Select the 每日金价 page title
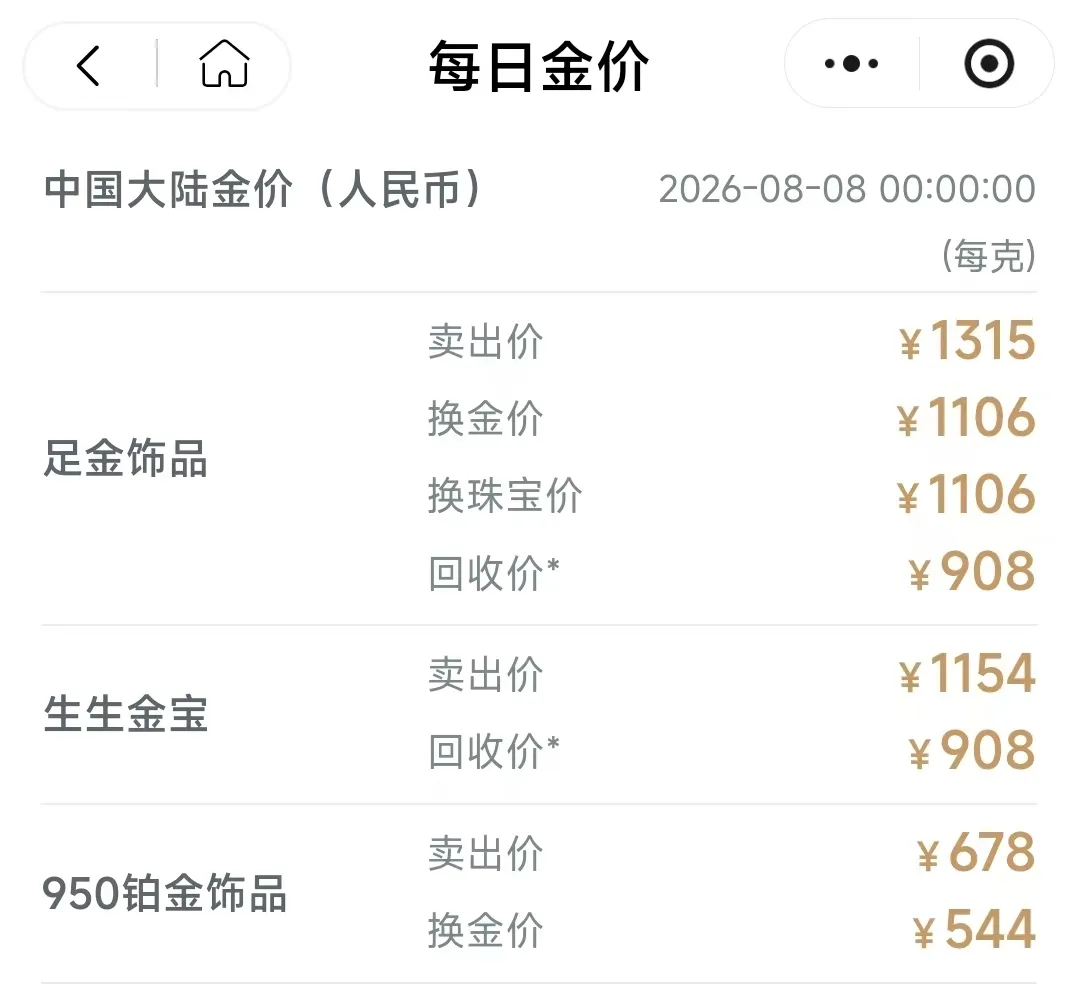 [x=538, y=66]
